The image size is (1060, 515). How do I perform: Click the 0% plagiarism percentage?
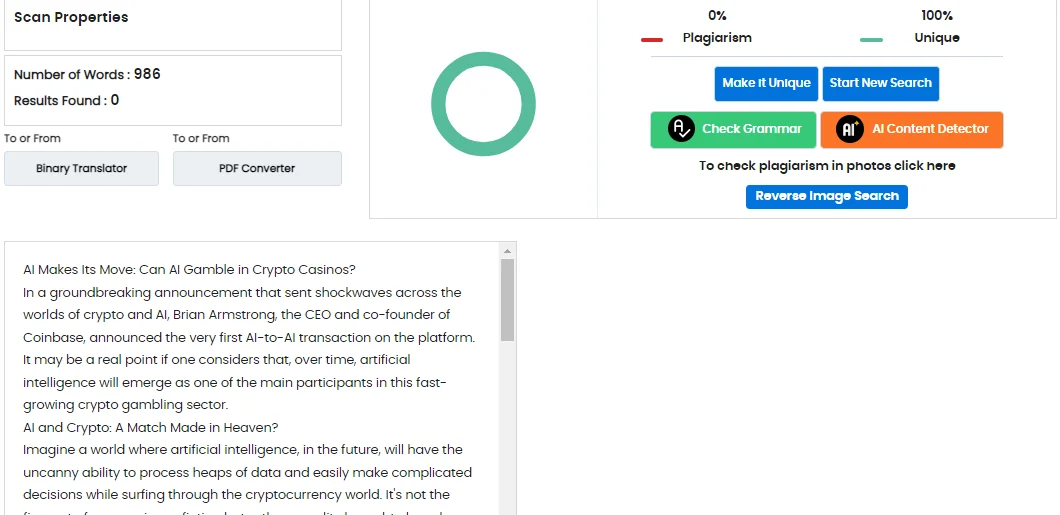[717, 16]
